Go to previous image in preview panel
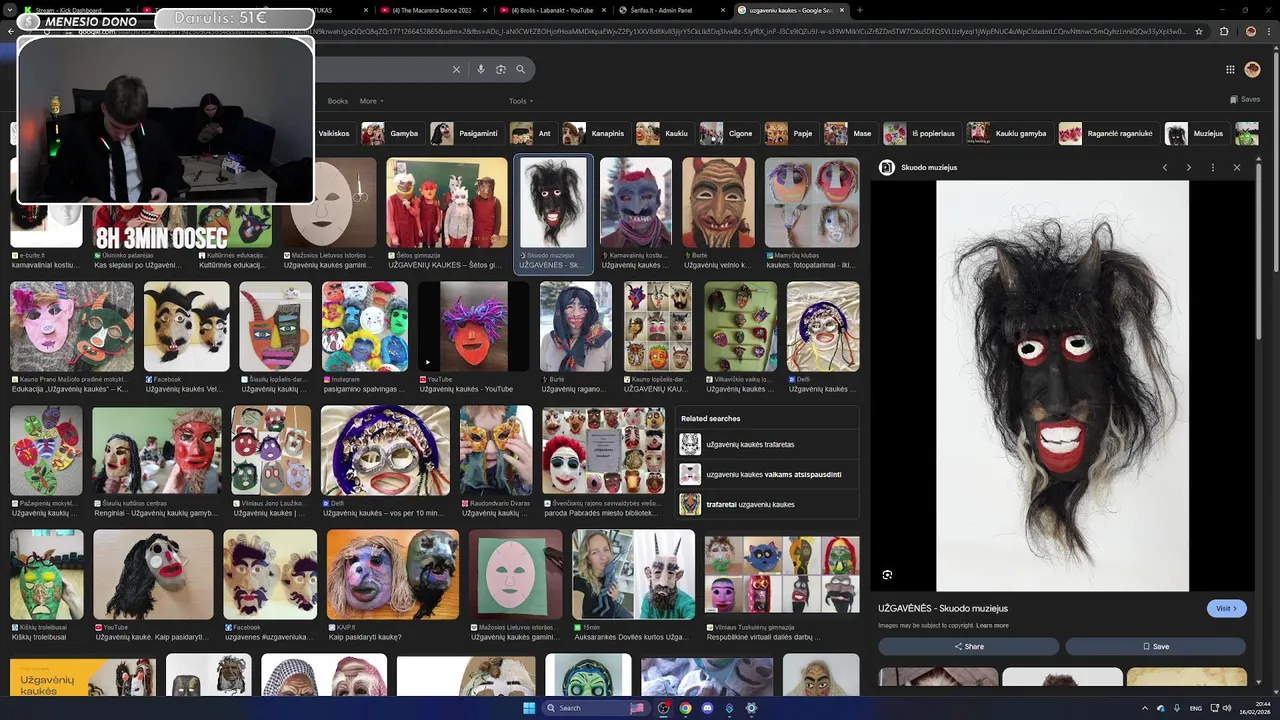1280x720 pixels. (x=1165, y=167)
